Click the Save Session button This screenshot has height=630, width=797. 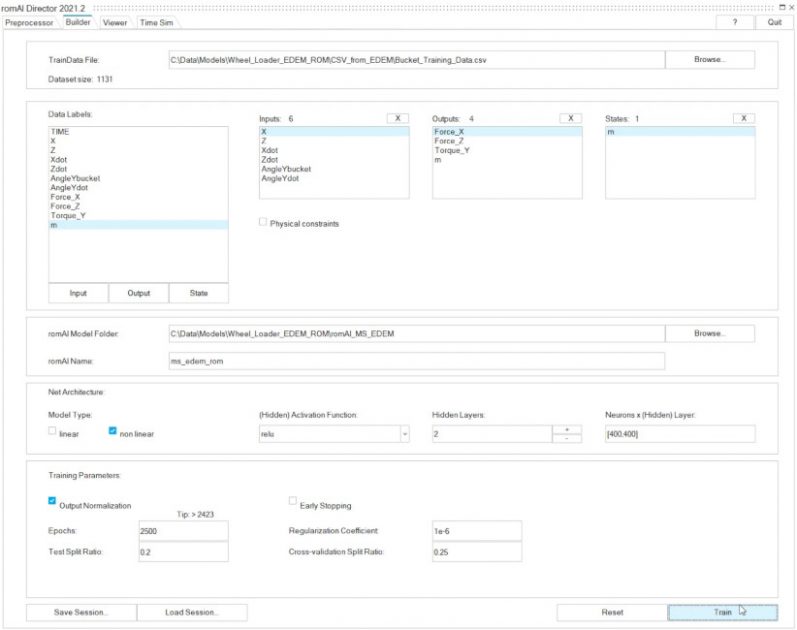81,612
